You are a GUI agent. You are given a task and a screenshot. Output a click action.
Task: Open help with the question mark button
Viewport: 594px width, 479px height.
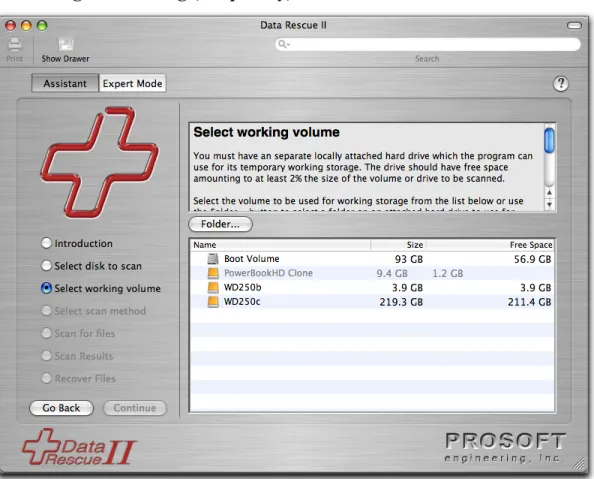561,84
